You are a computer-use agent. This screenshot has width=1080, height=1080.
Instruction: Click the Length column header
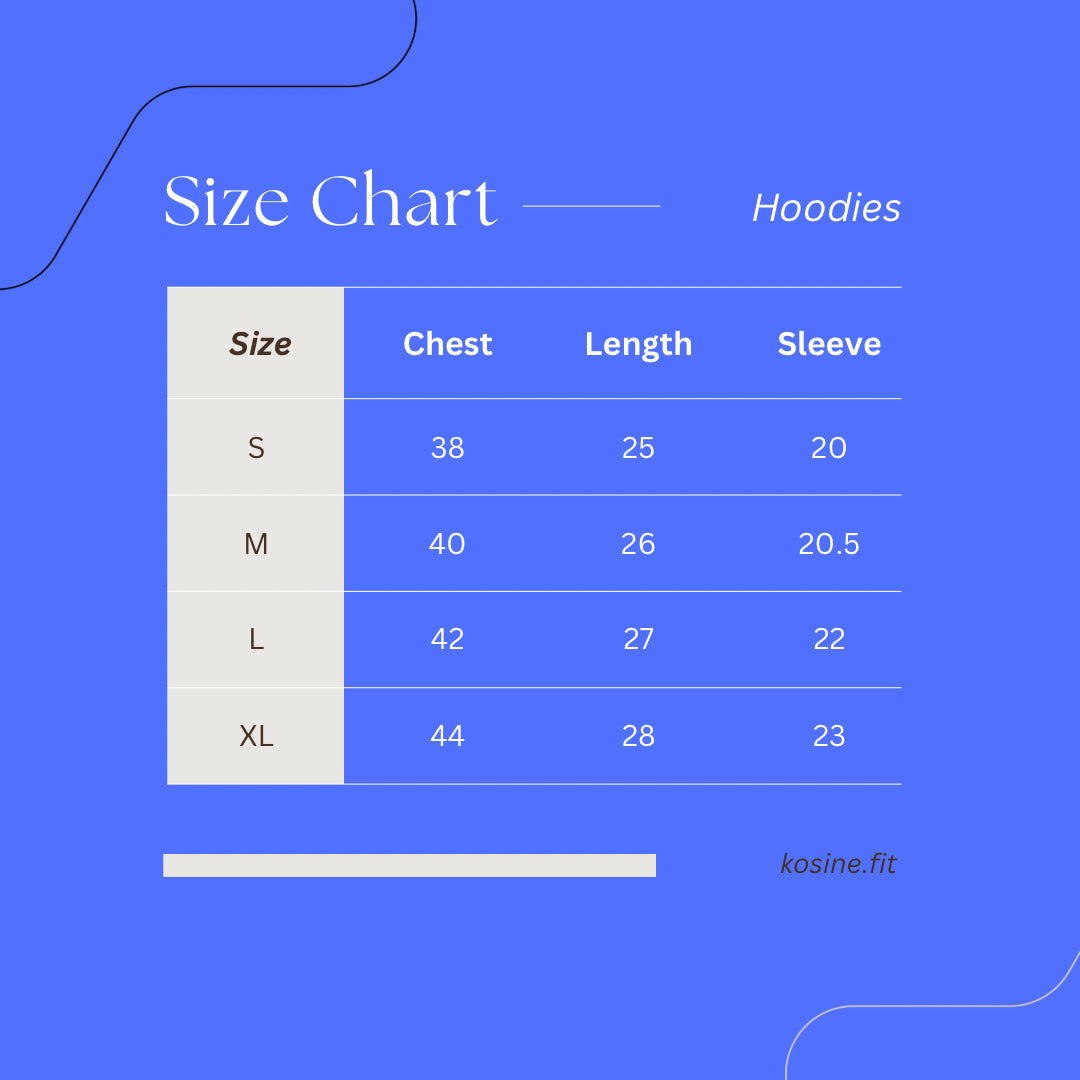tap(638, 344)
